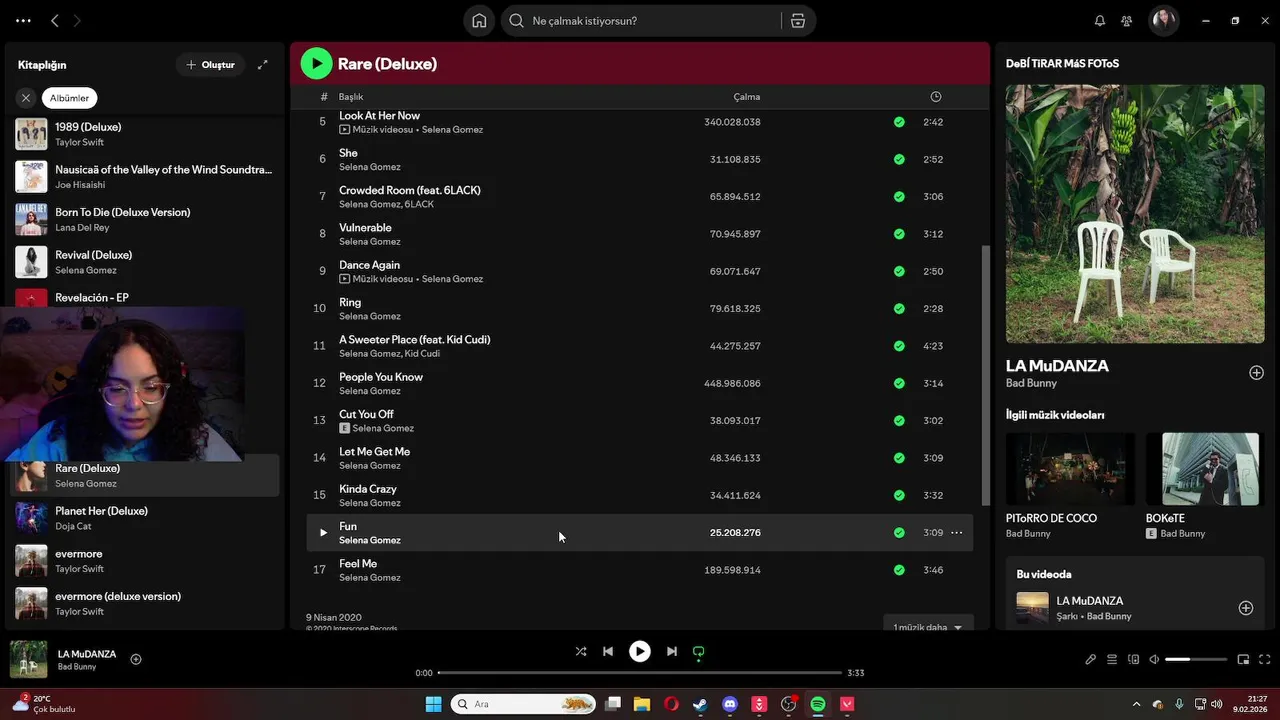Screen dimensions: 1280x720
Task: Toggle saved checkmark for Kinda Crazy
Action: [899, 495]
